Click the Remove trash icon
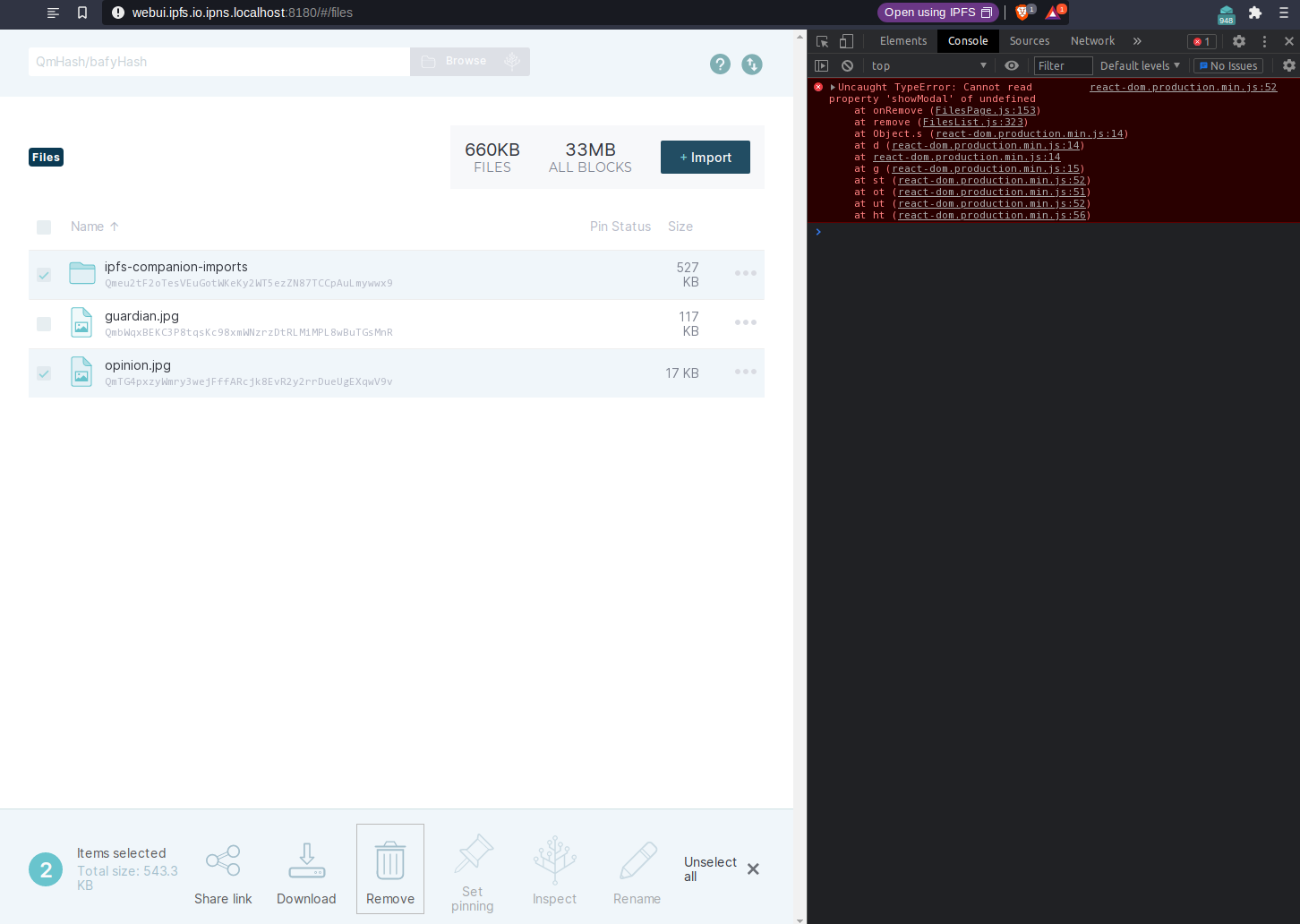 coord(389,858)
